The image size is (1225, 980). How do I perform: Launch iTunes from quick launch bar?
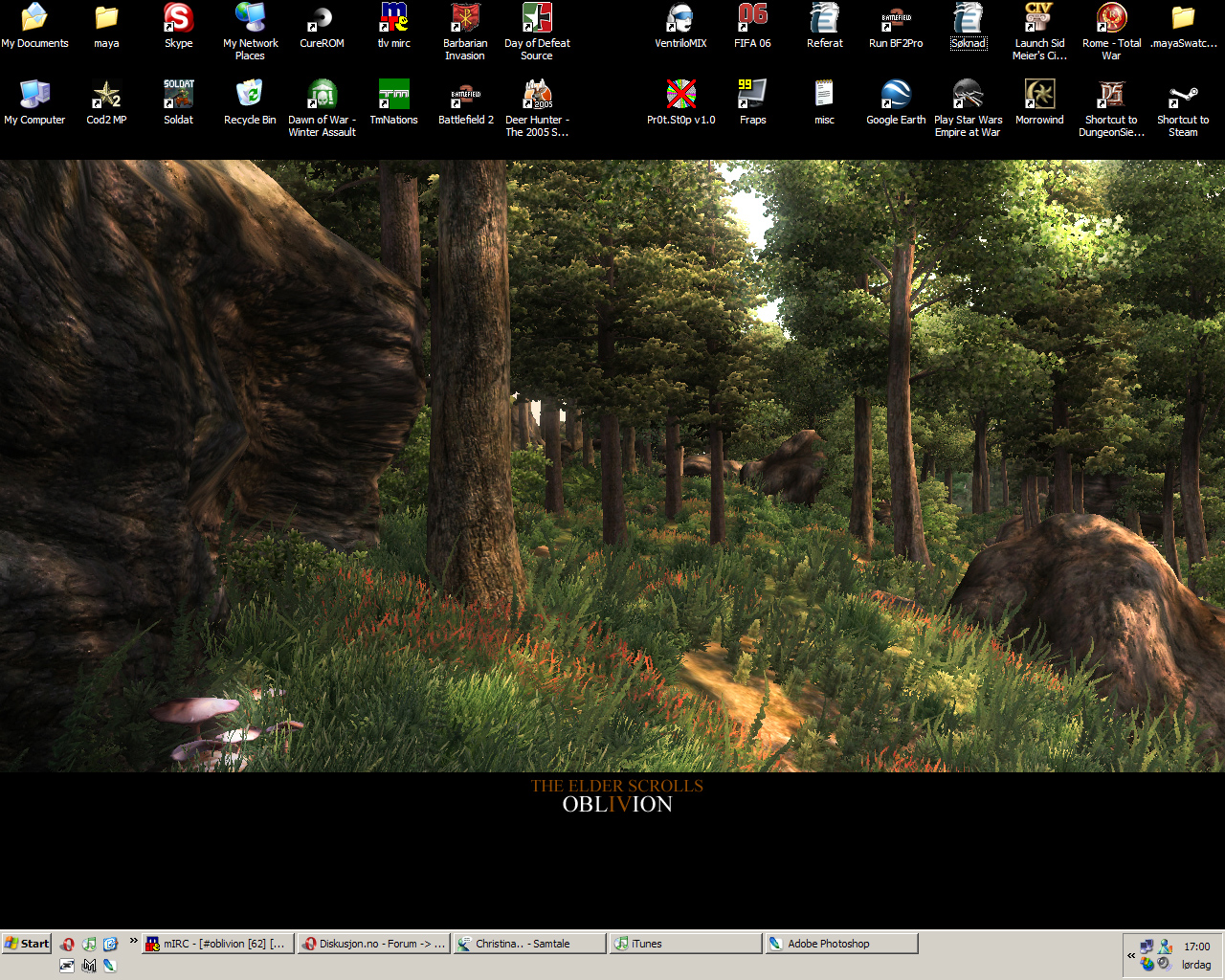point(89,945)
